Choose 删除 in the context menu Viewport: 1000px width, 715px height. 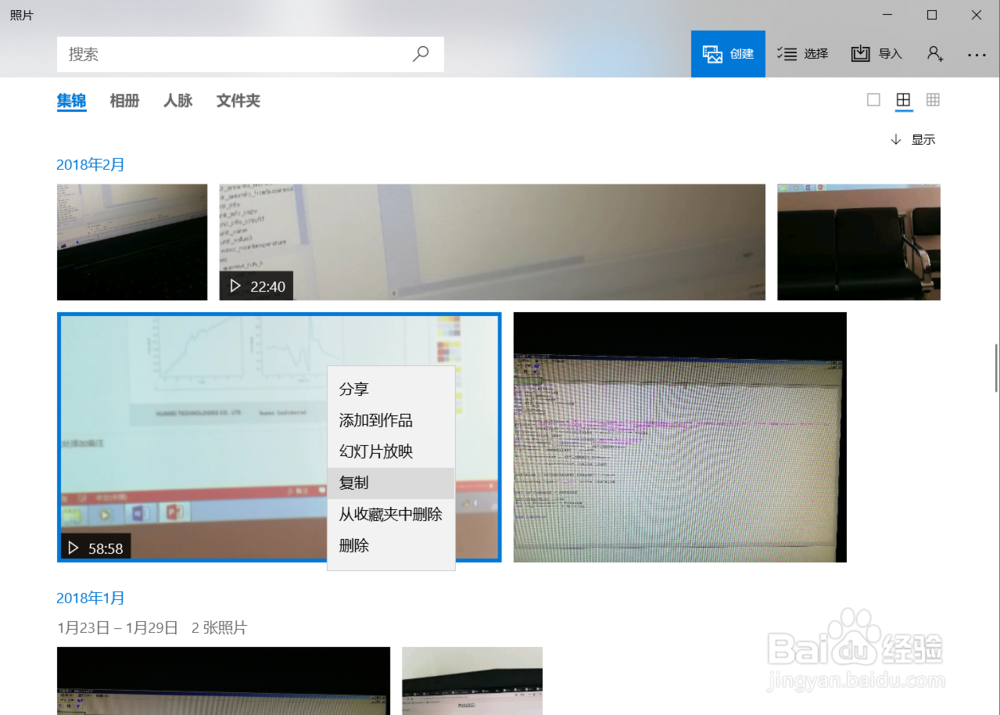click(x=351, y=545)
